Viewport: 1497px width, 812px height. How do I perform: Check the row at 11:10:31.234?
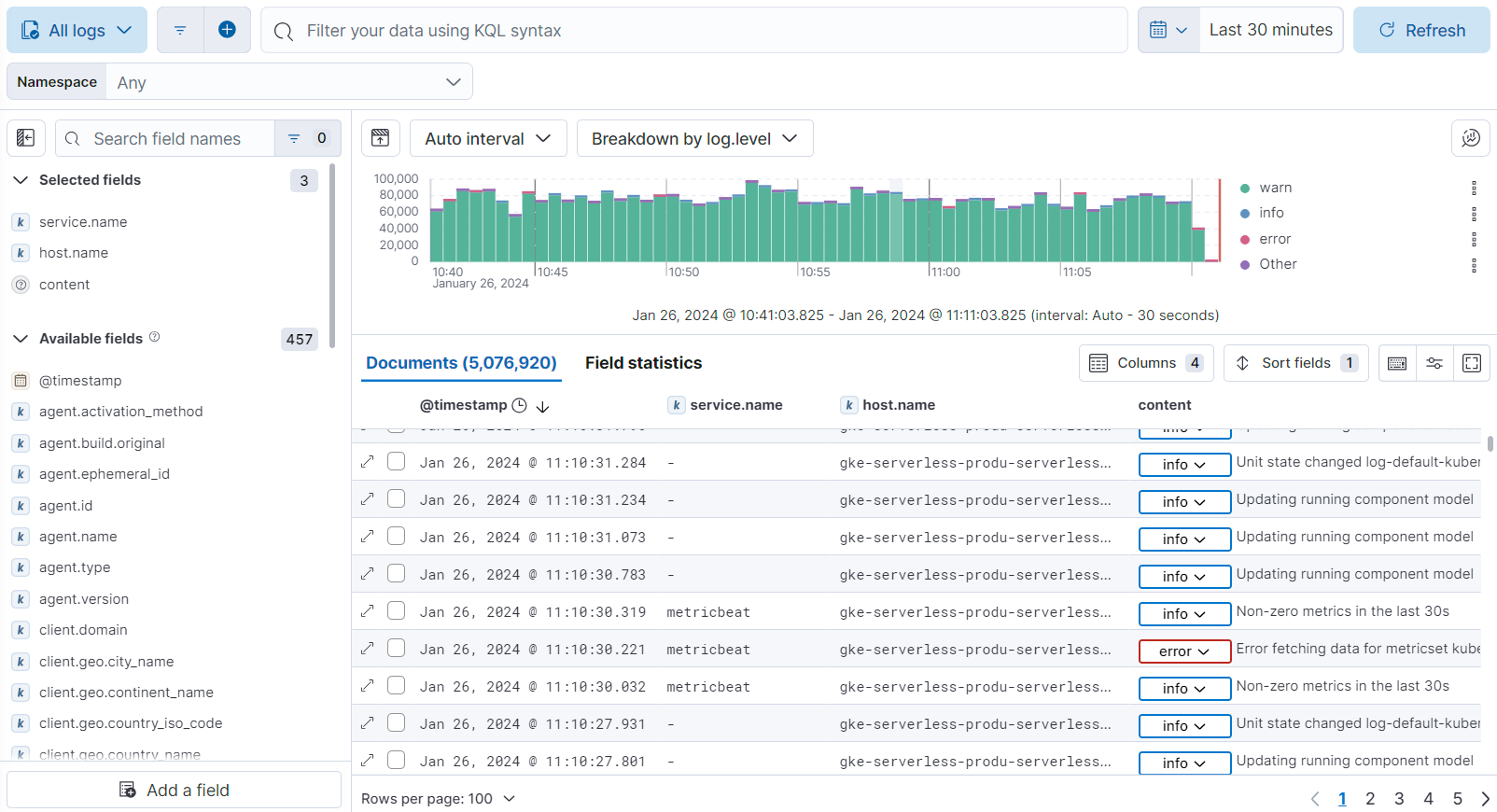click(397, 499)
